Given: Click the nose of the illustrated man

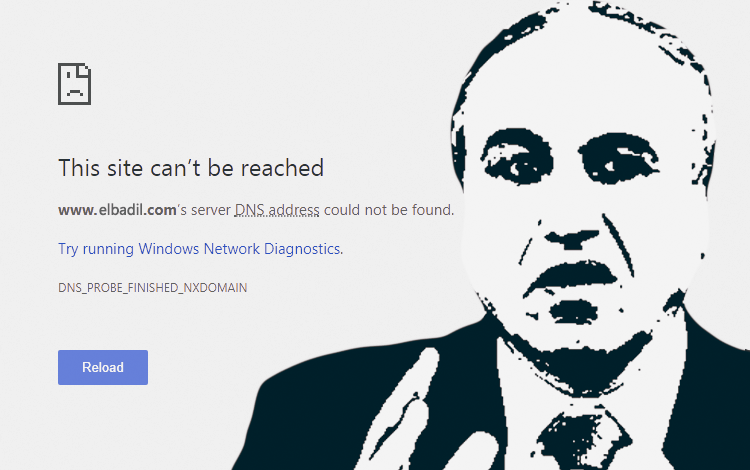Looking at the screenshot, I should click(x=572, y=237).
